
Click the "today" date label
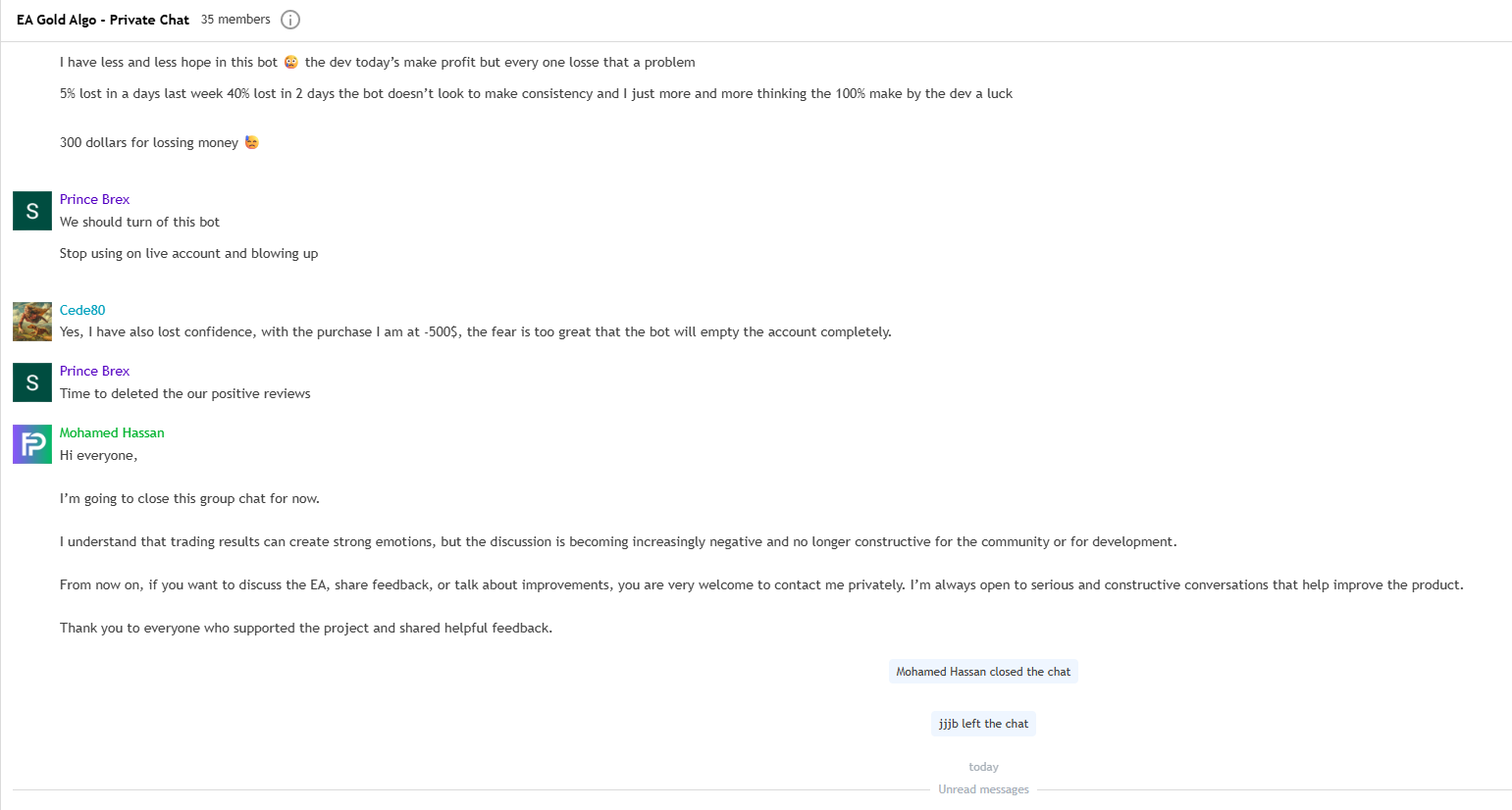pos(983,767)
